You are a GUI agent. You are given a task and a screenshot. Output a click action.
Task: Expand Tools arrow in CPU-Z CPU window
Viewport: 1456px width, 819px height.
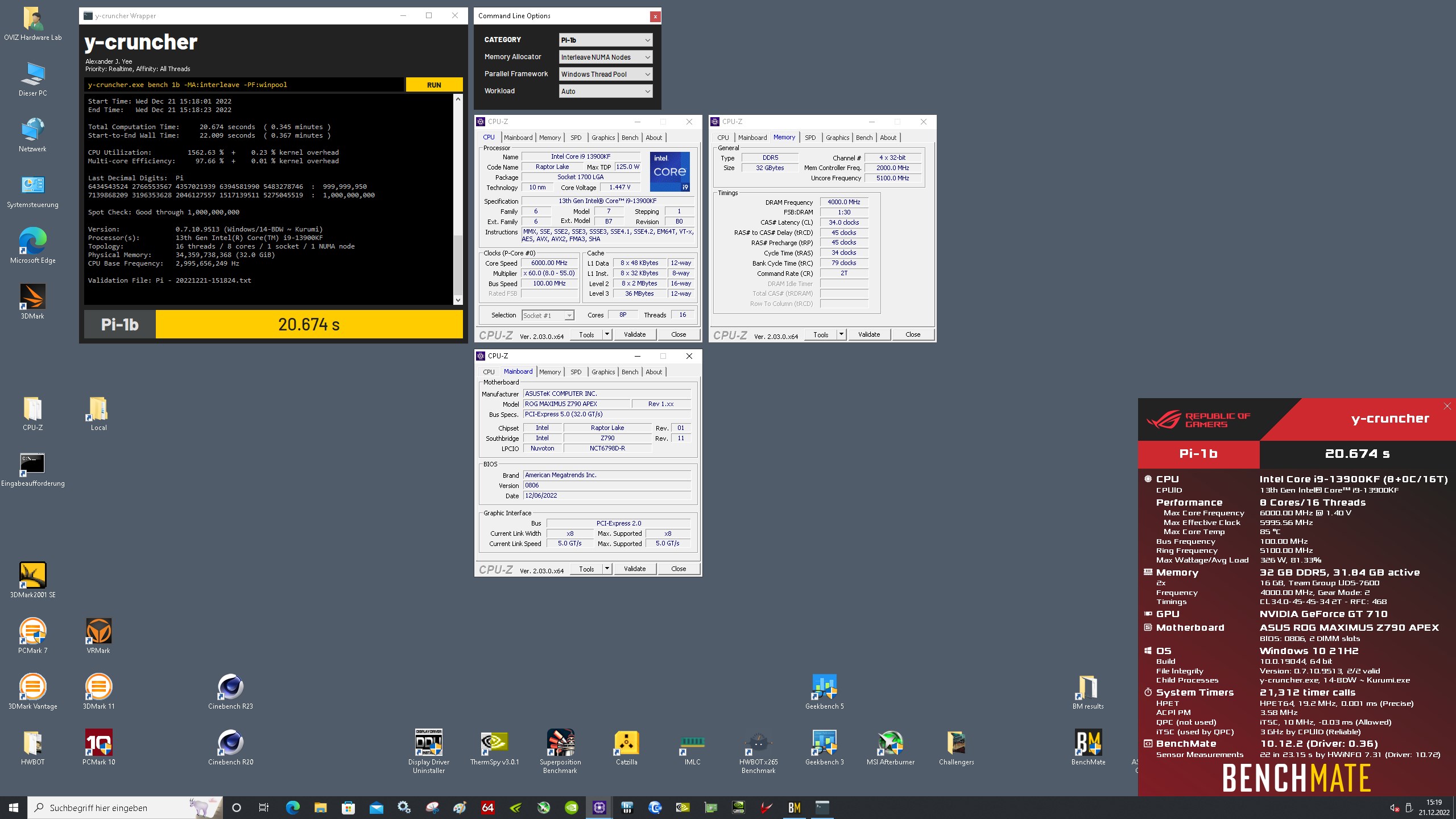607,334
